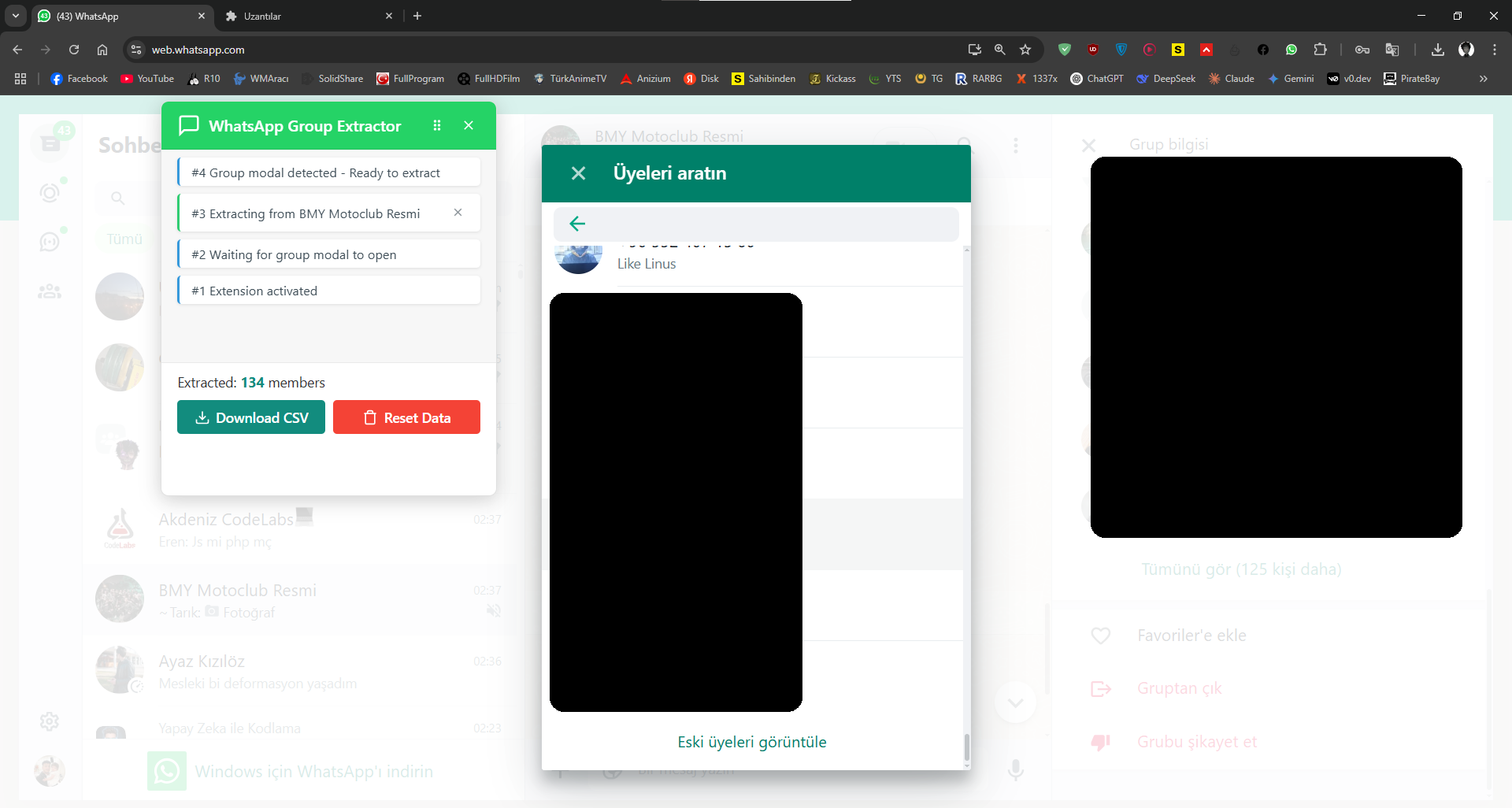
Task: Click the Reset Data button
Action: [x=406, y=417]
